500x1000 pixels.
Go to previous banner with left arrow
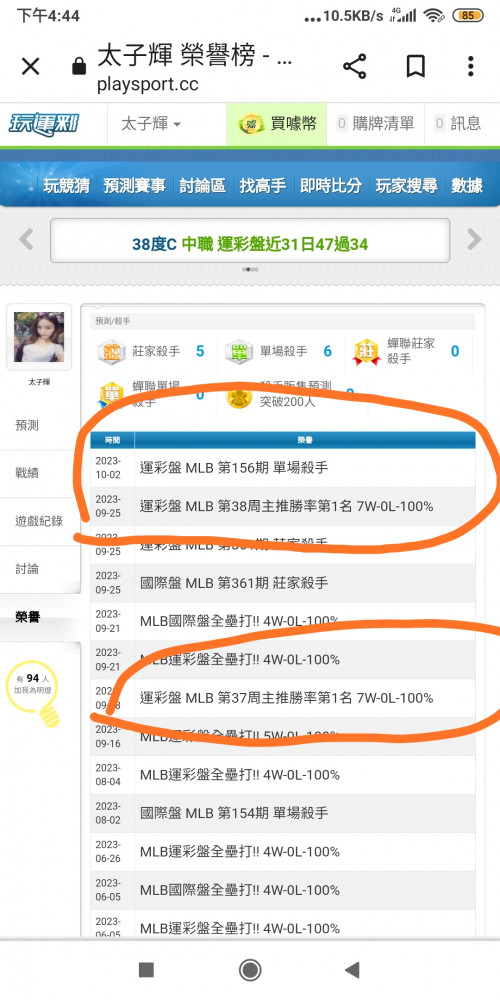[26, 240]
